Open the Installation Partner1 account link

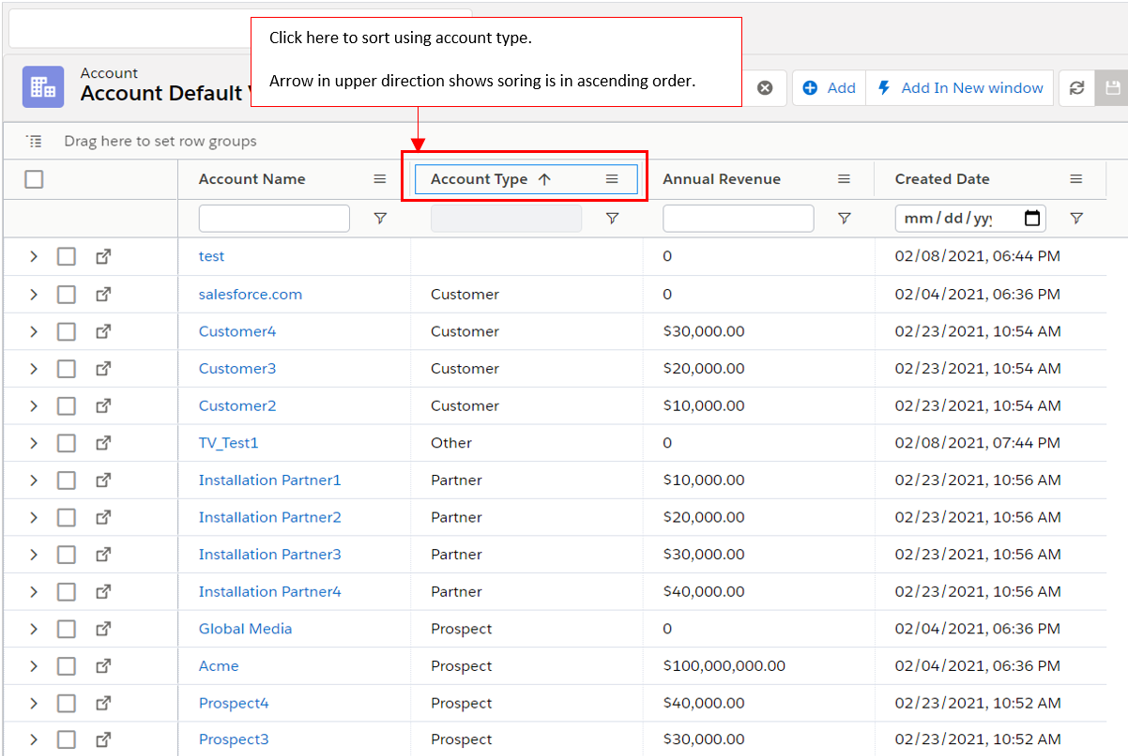coord(269,480)
